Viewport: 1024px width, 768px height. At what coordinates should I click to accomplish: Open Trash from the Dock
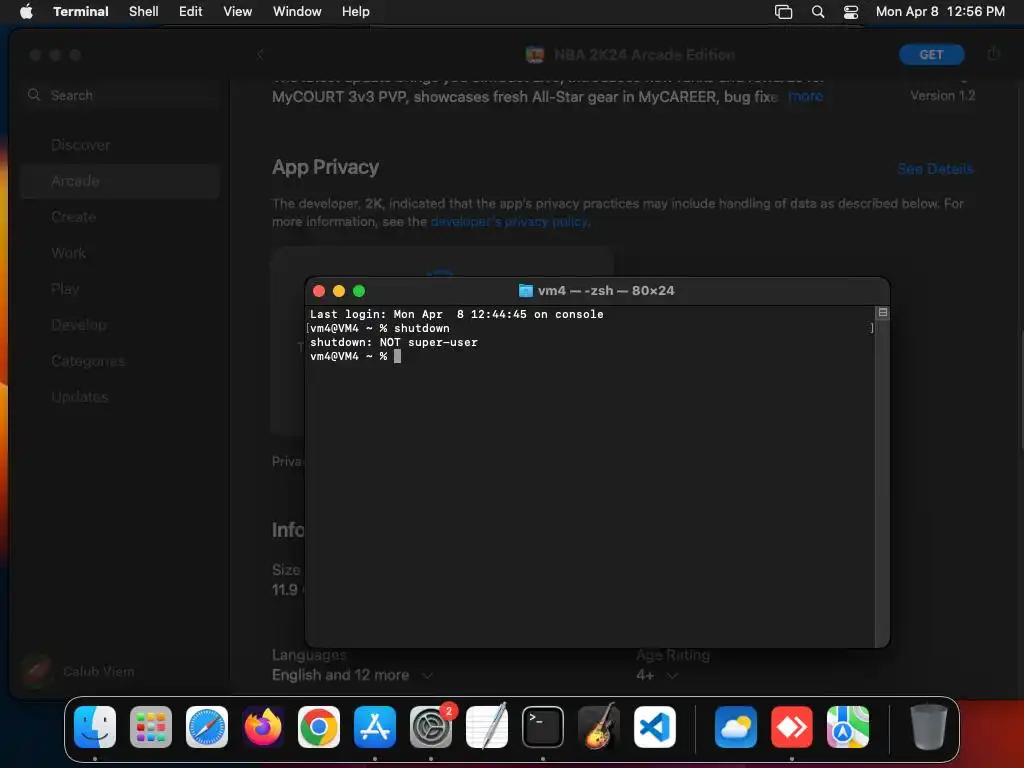[x=928, y=727]
